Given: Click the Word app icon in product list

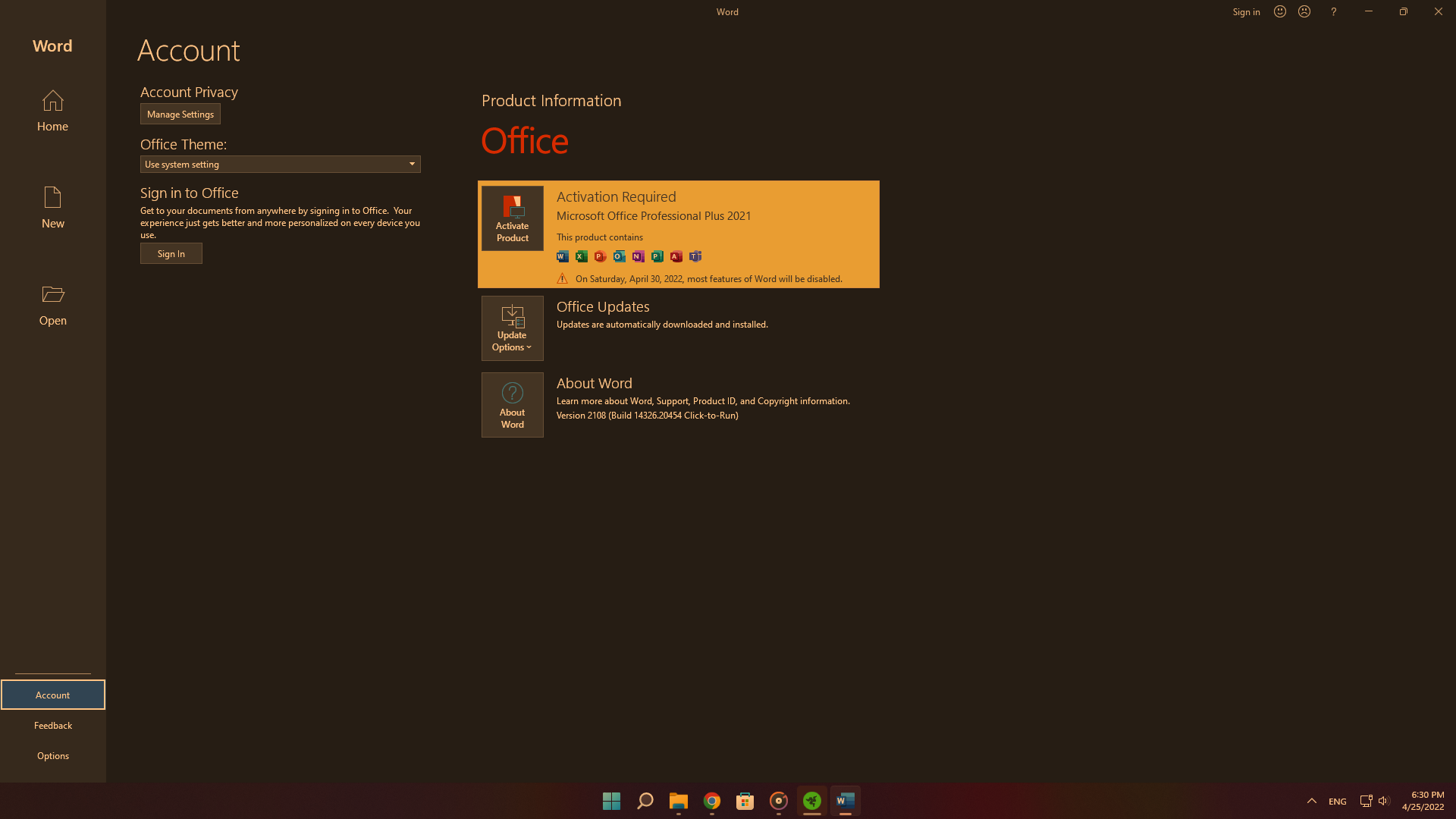Looking at the screenshot, I should (563, 256).
